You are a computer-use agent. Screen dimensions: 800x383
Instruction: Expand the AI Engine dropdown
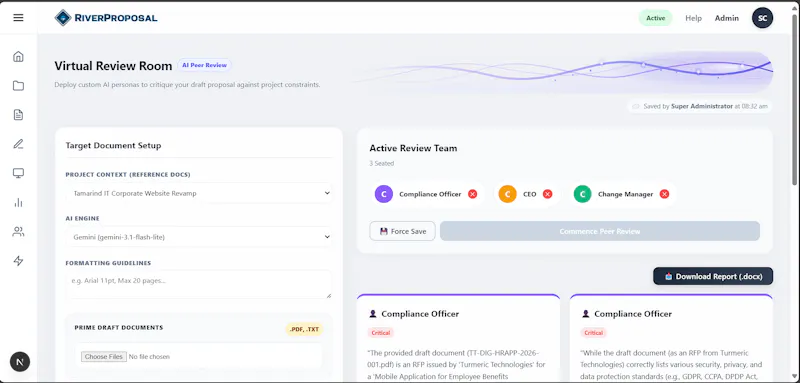[199, 237]
